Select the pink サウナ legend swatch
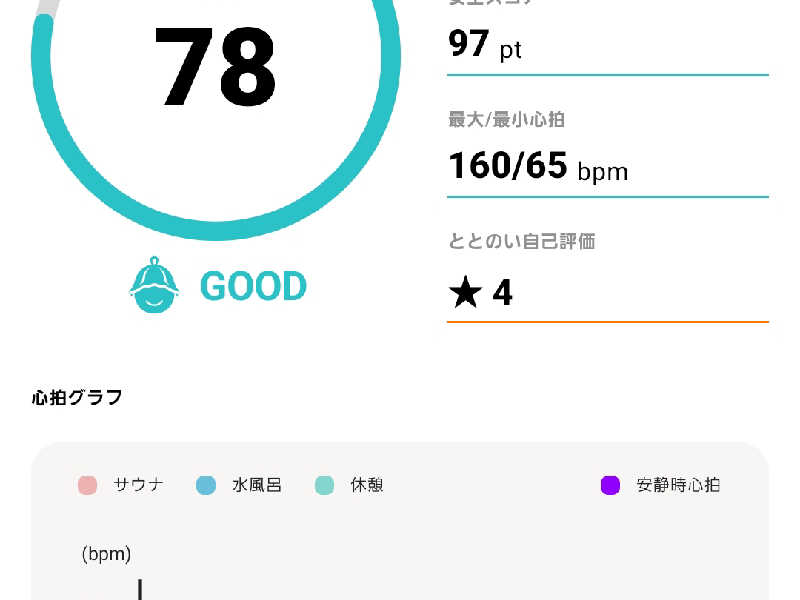The width and height of the screenshot is (800, 600). 88,485
